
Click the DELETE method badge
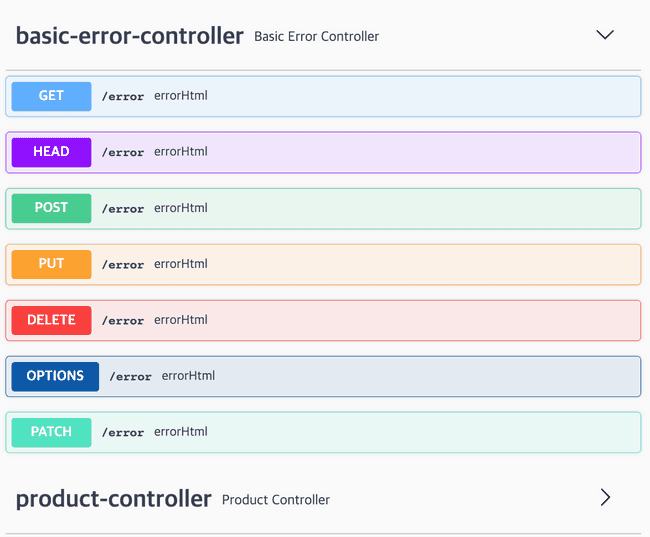point(51,320)
